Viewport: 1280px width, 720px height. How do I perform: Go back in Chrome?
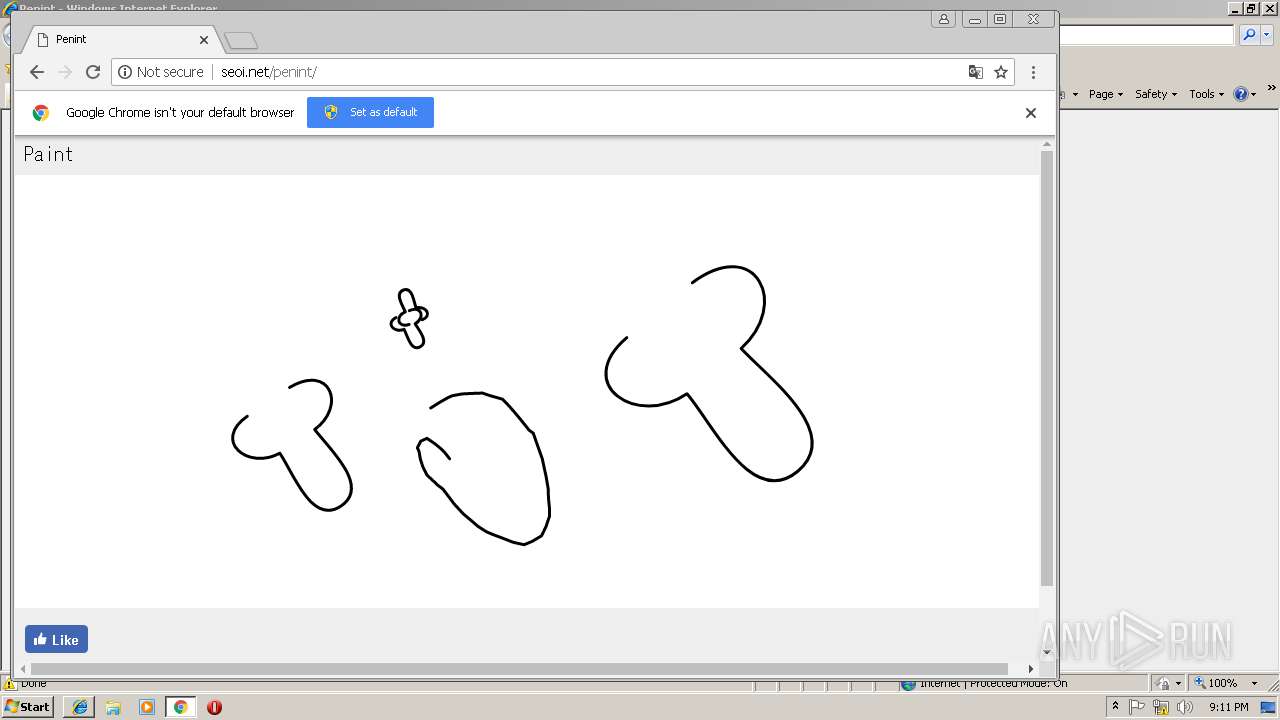pyautogui.click(x=37, y=72)
